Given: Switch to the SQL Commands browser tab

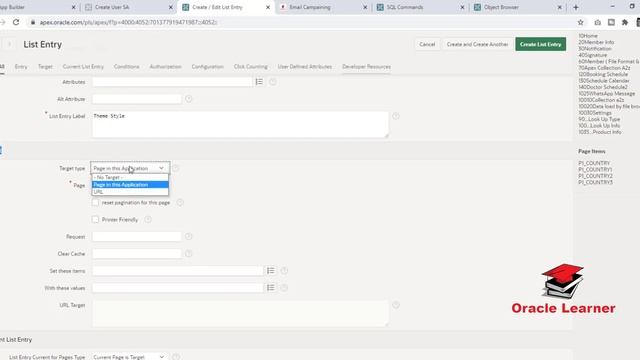Looking at the screenshot, I should [421, 7].
